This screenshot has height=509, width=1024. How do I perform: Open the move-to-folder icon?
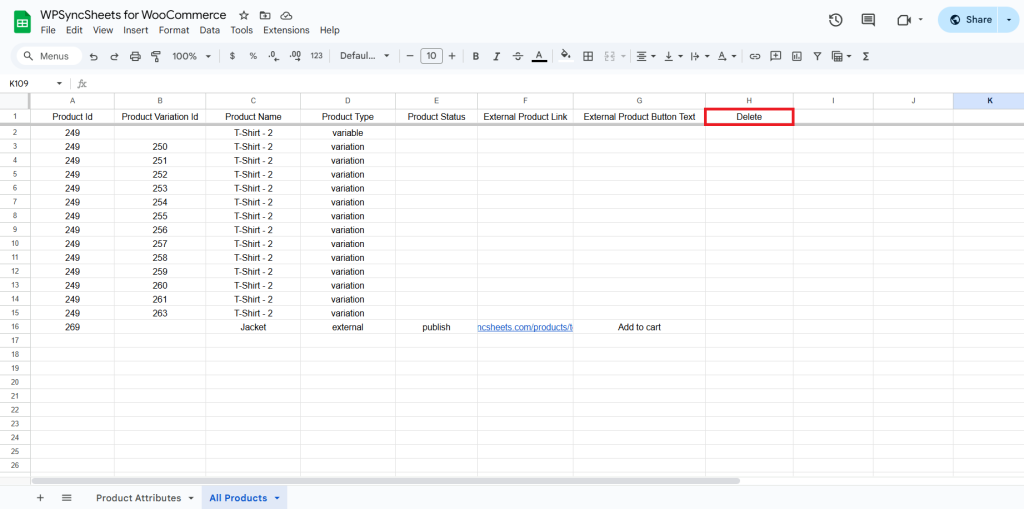click(x=264, y=15)
